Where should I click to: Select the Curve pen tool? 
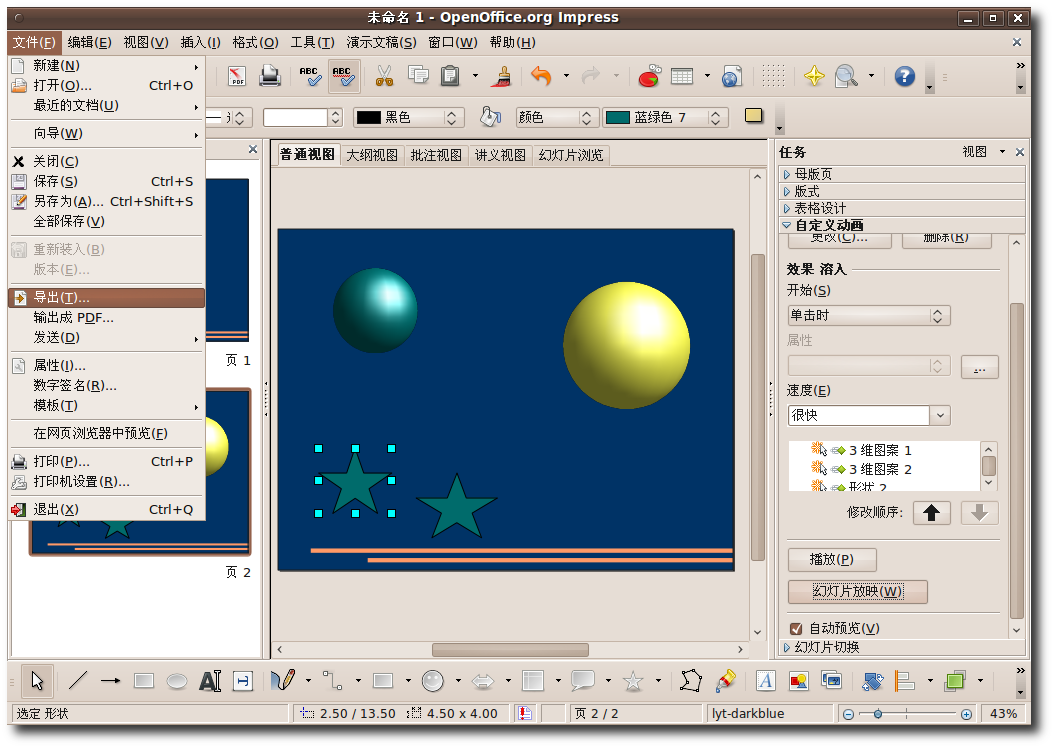pyautogui.click(x=283, y=681)
